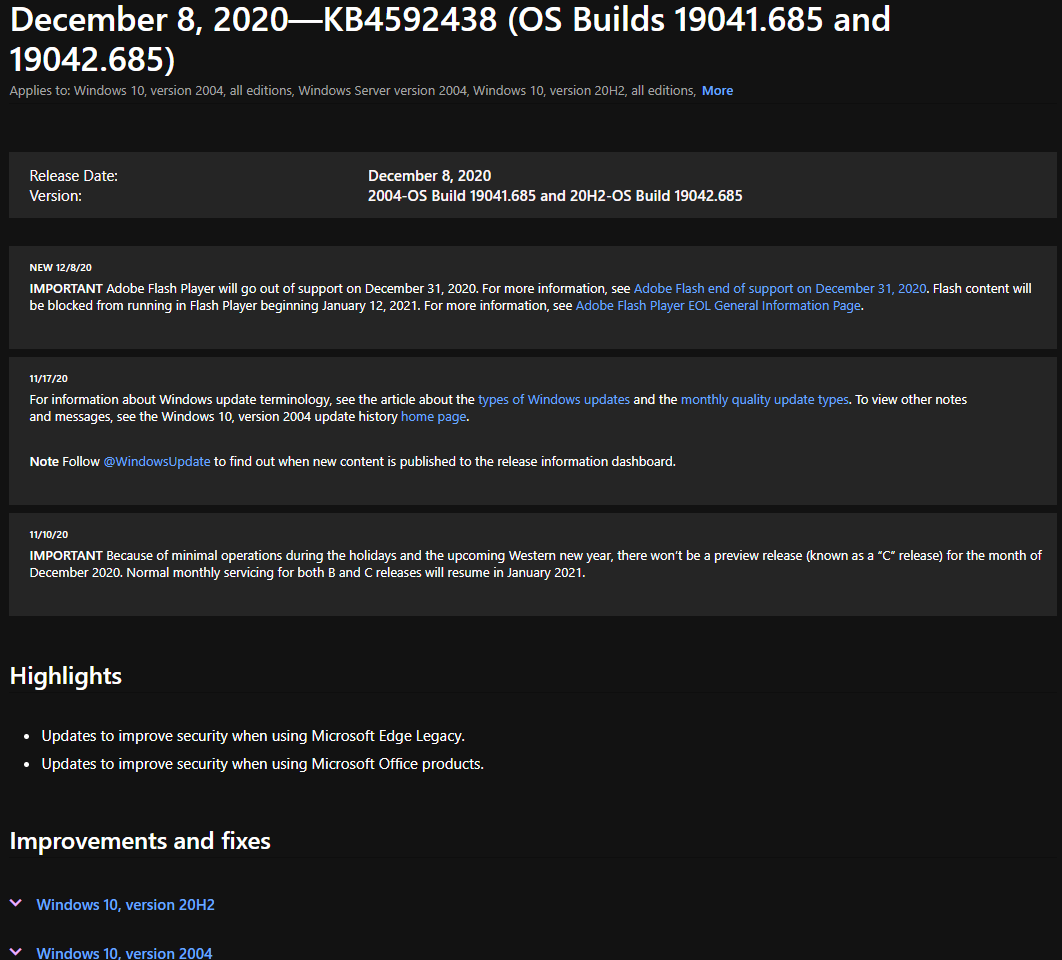Follow the types of Windows updates link

click(554, 400)
